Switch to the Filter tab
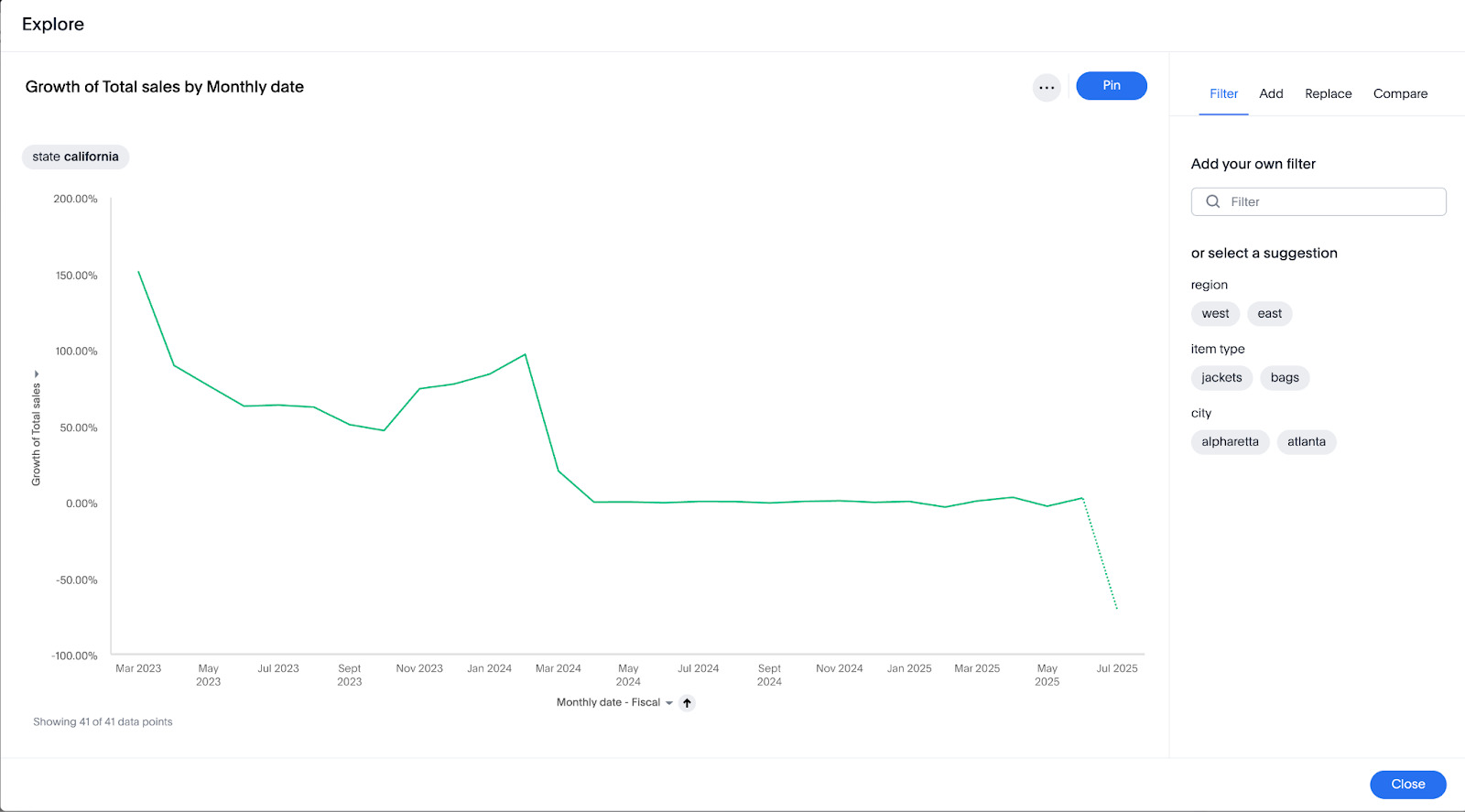This screenshot has width=1465, height=812. coord(1223,93)
